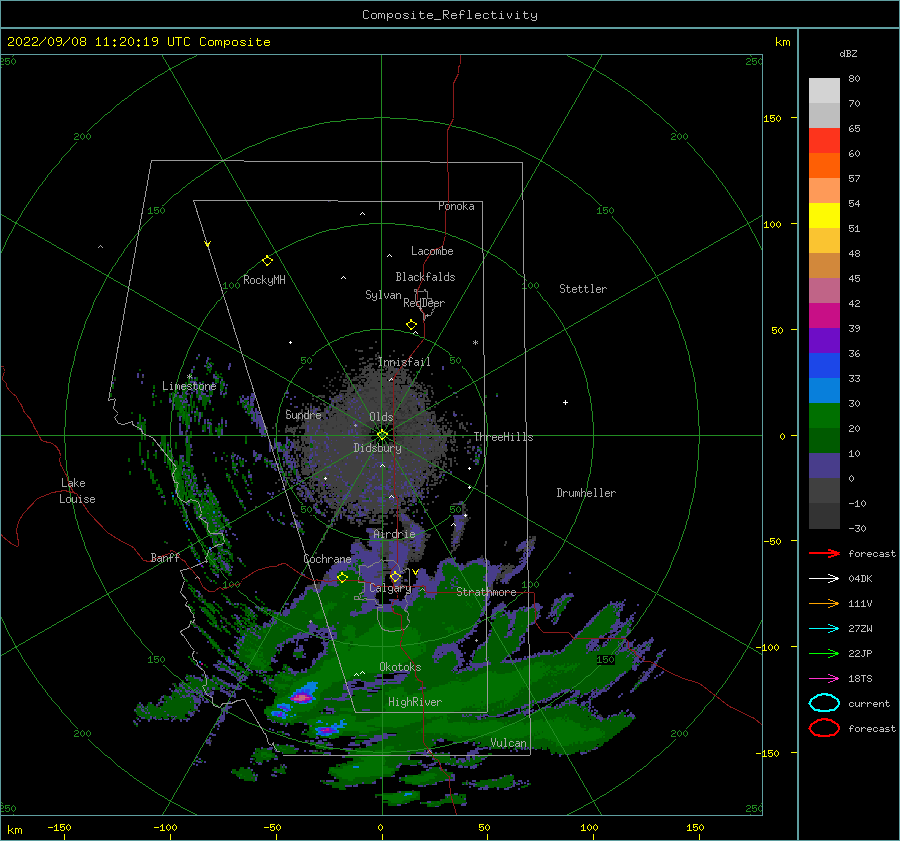Click the Calgary city label
This screenshot has height=841, width=900.
click(x=390, y=588)
